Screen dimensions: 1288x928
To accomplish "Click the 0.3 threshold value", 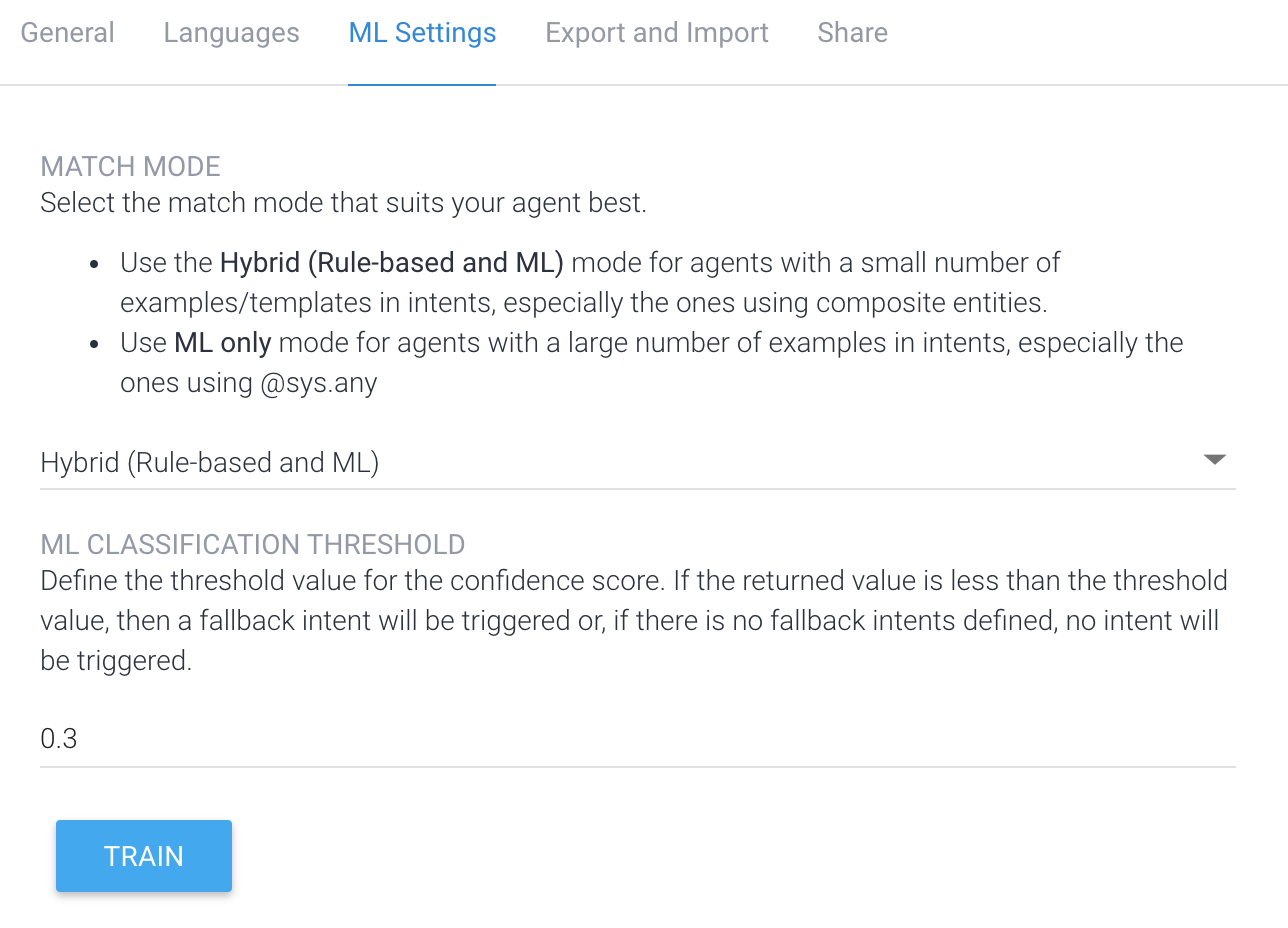I will tap(59, 739).
